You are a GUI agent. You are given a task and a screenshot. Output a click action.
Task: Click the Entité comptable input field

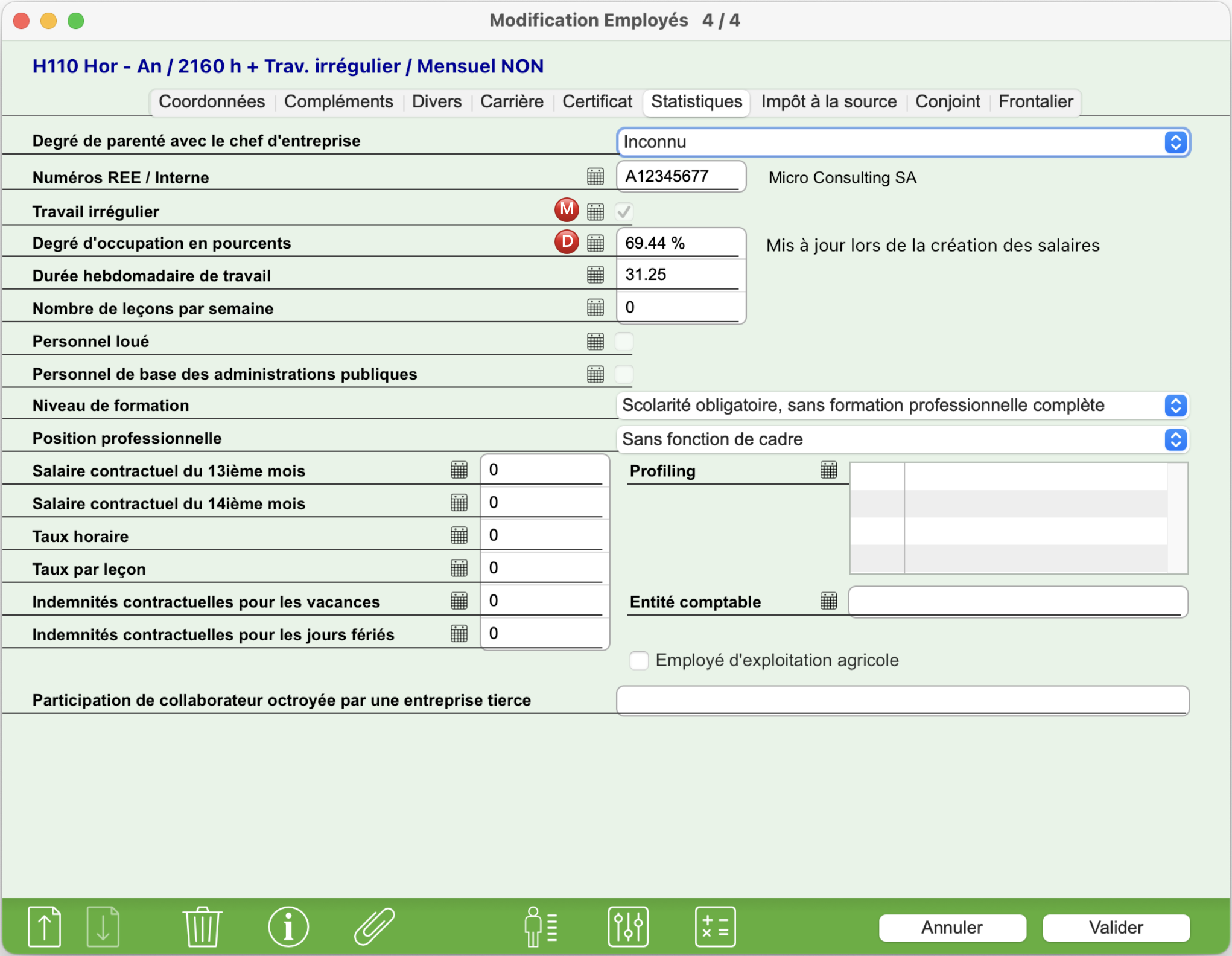point(1018,601)
